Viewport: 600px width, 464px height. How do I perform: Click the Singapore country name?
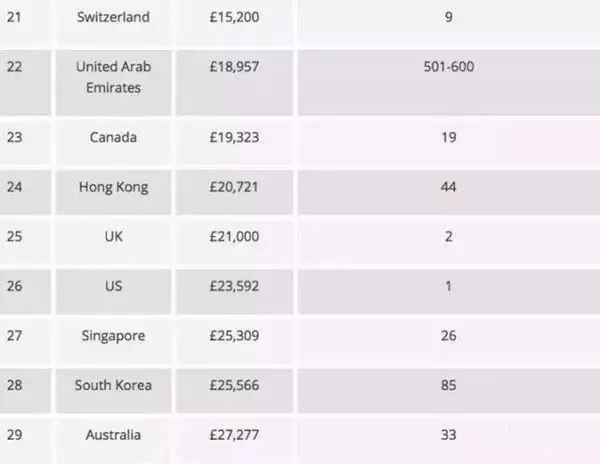click(112, 335)
